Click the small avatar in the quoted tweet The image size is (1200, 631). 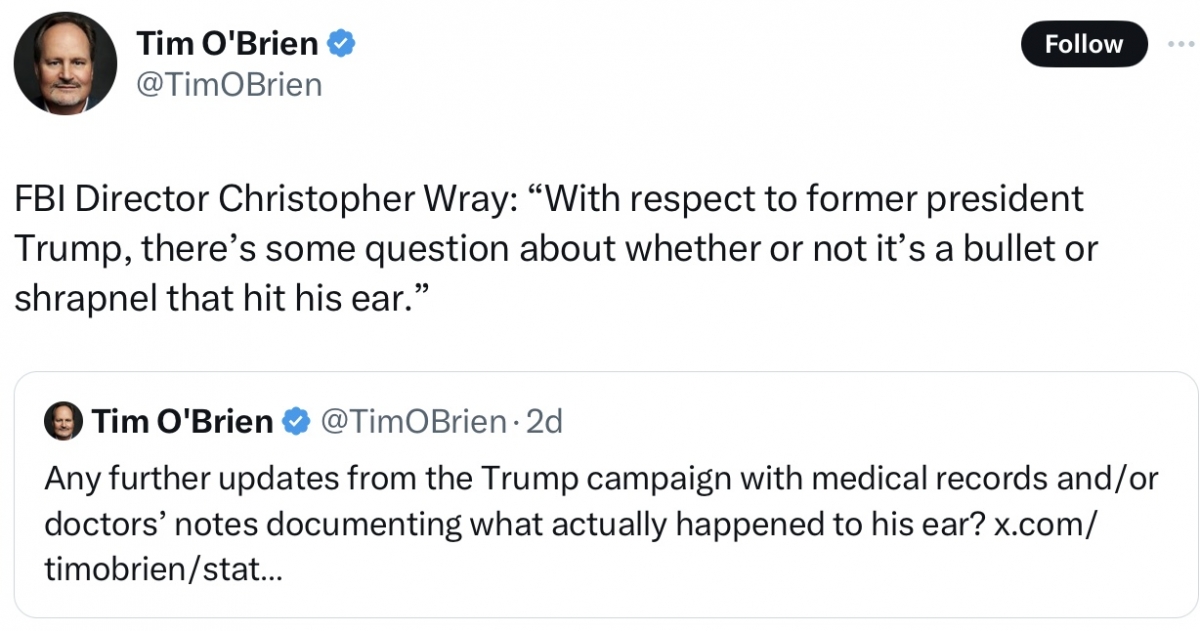pyautogui.click(x=63, y=422)
